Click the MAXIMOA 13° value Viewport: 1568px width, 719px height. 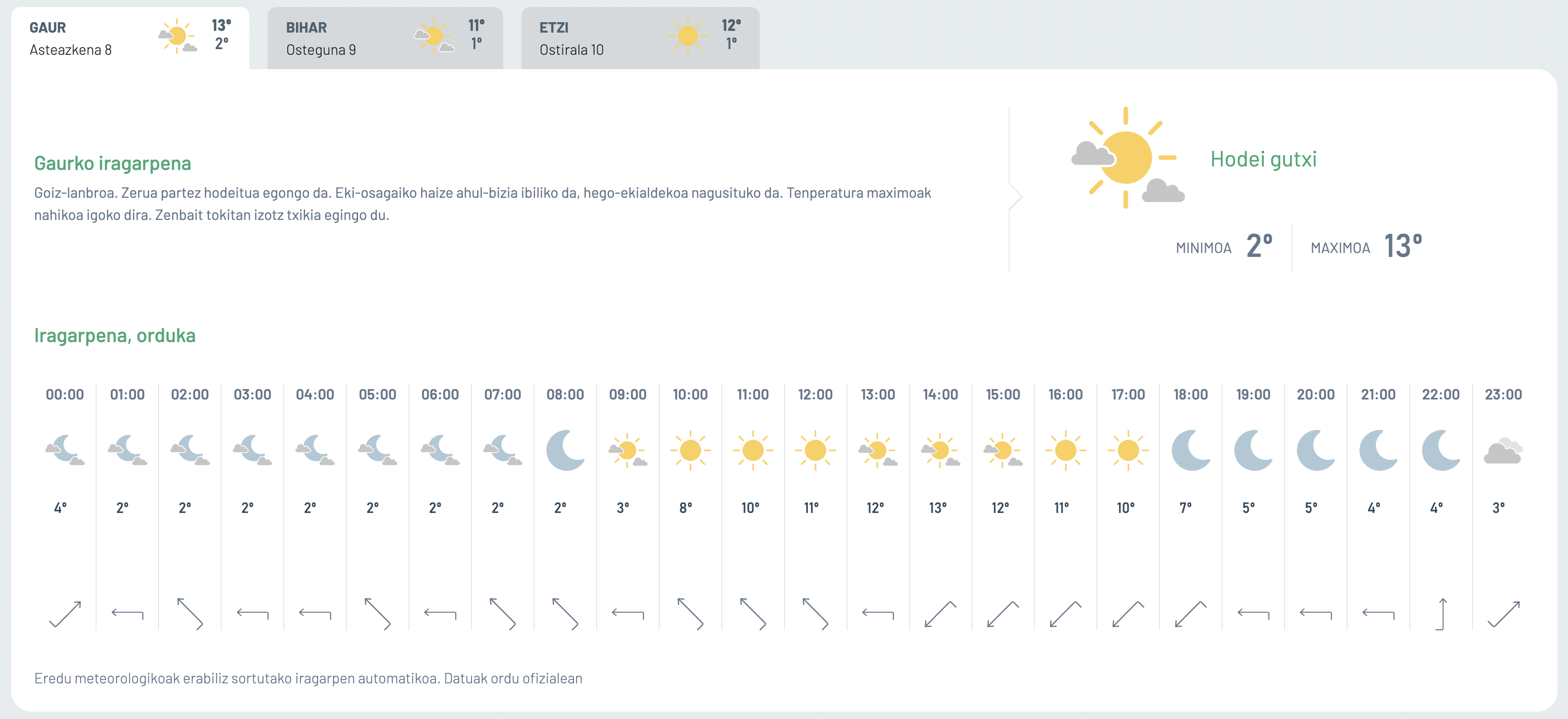[1403, 246]
